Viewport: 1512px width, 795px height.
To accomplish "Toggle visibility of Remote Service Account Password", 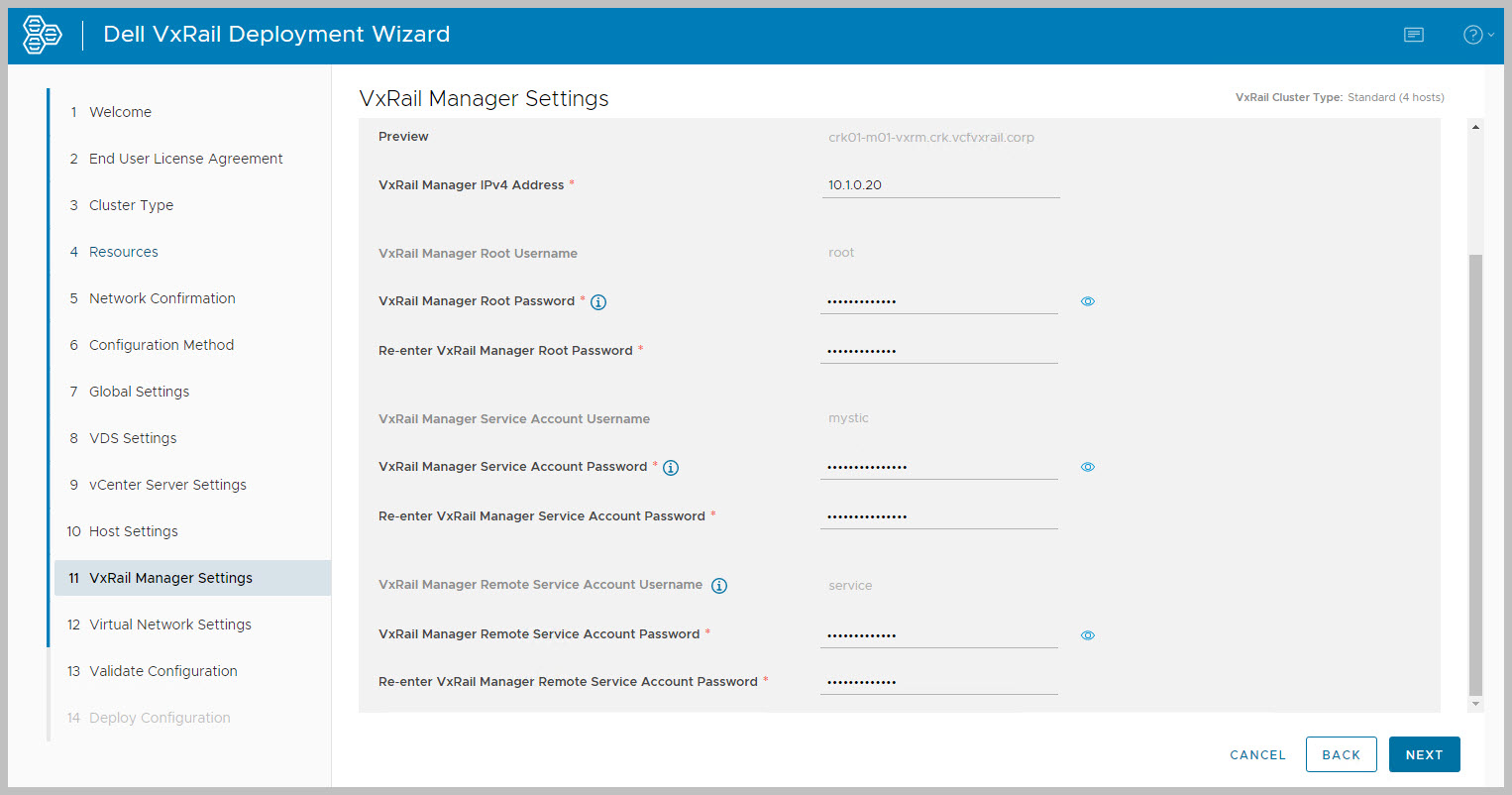I will 1087,635.
